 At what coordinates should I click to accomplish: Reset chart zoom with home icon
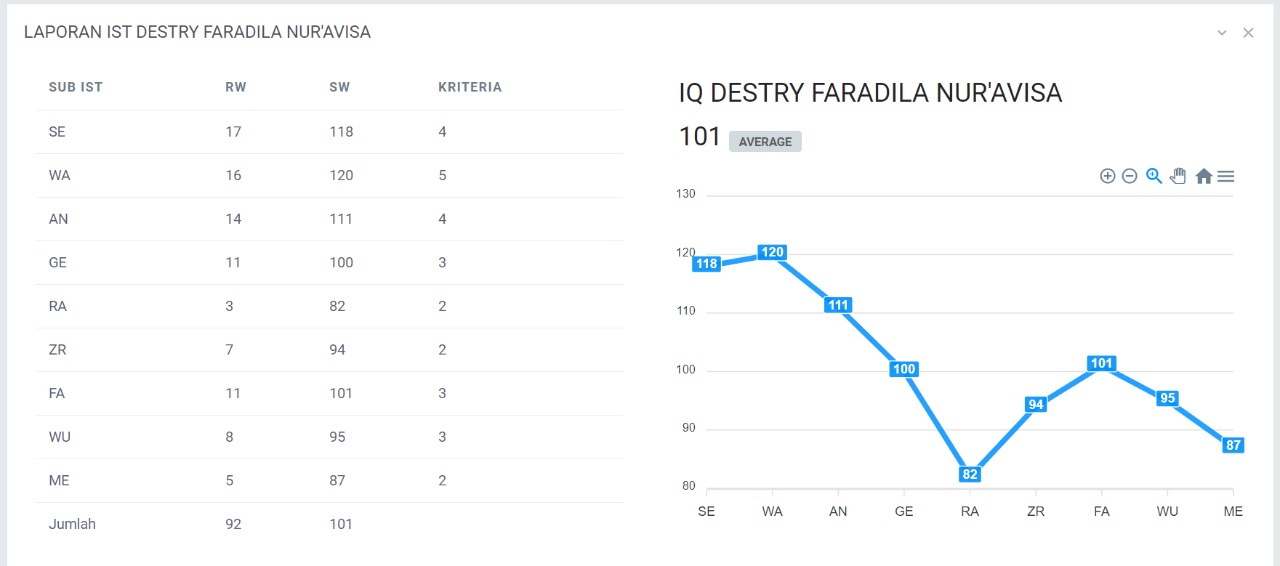click(x=1204, y=176)
